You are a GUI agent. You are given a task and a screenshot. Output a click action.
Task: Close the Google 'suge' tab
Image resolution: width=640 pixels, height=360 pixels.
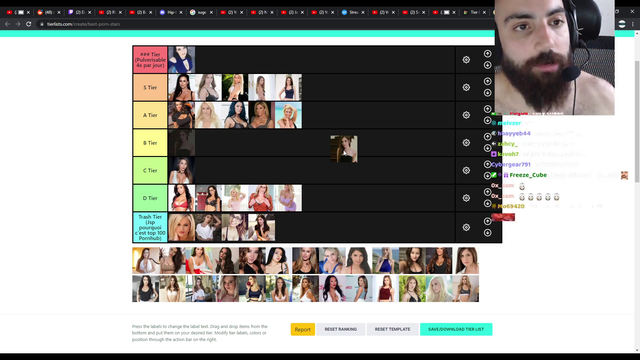pyautogui.click(x=211, y=13)
